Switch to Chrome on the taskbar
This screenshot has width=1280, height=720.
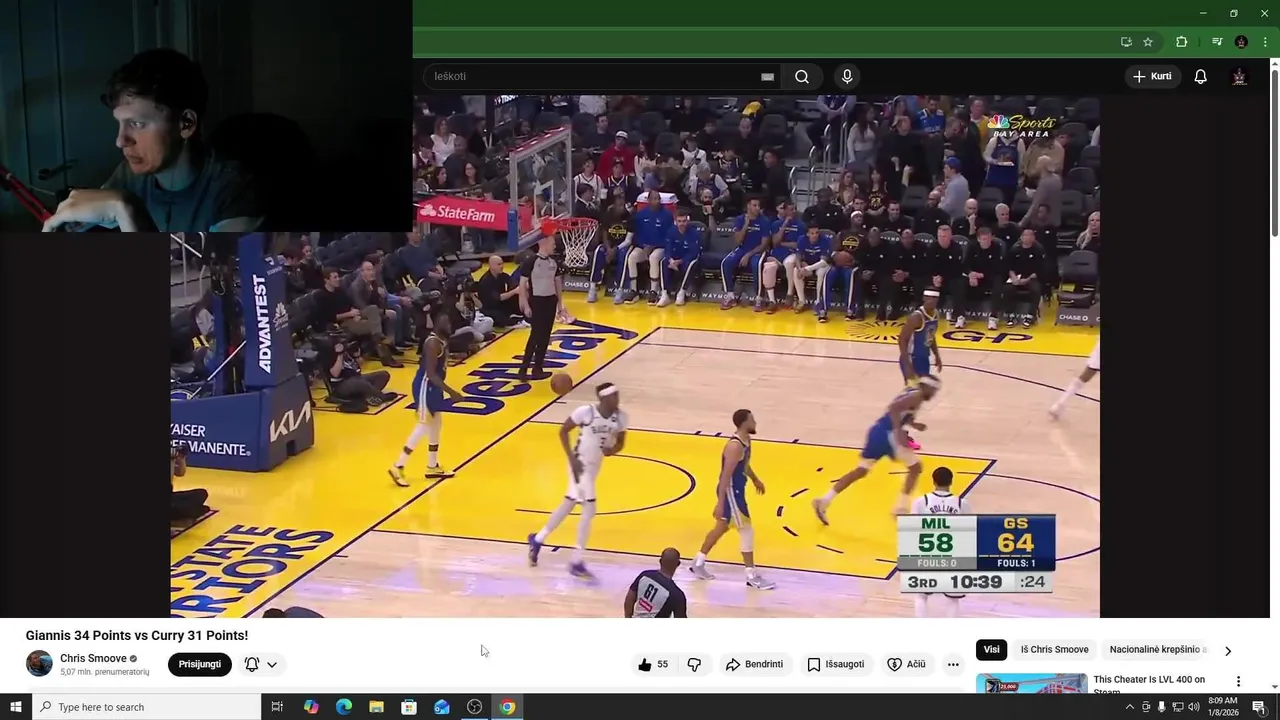click(x=507, y=707)
